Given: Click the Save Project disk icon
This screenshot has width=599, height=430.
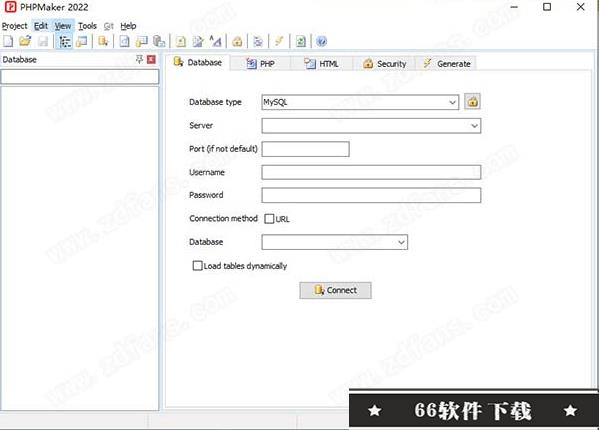Looking at the screenshot, I should (x=43, y=41).
